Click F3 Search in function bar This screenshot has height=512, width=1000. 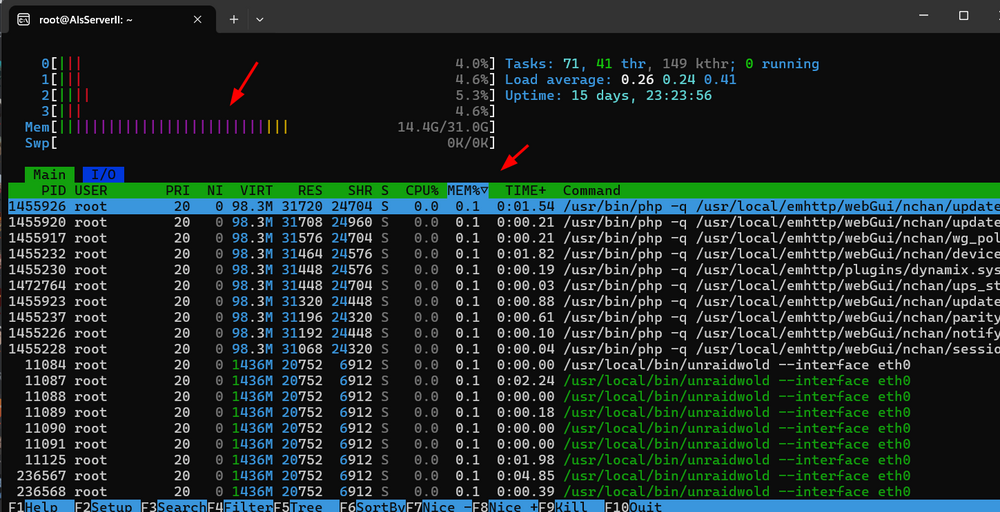[173, 507]
